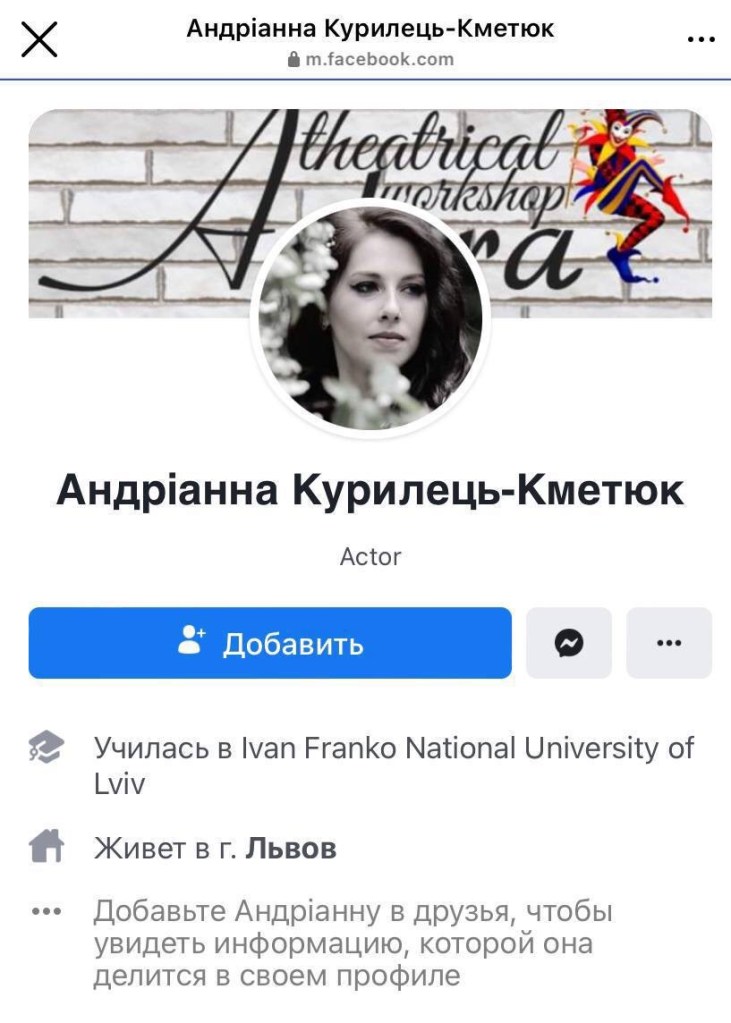Close the in-app browser with the X icon
Screen dimensions: 731x1023
(39, 39)
